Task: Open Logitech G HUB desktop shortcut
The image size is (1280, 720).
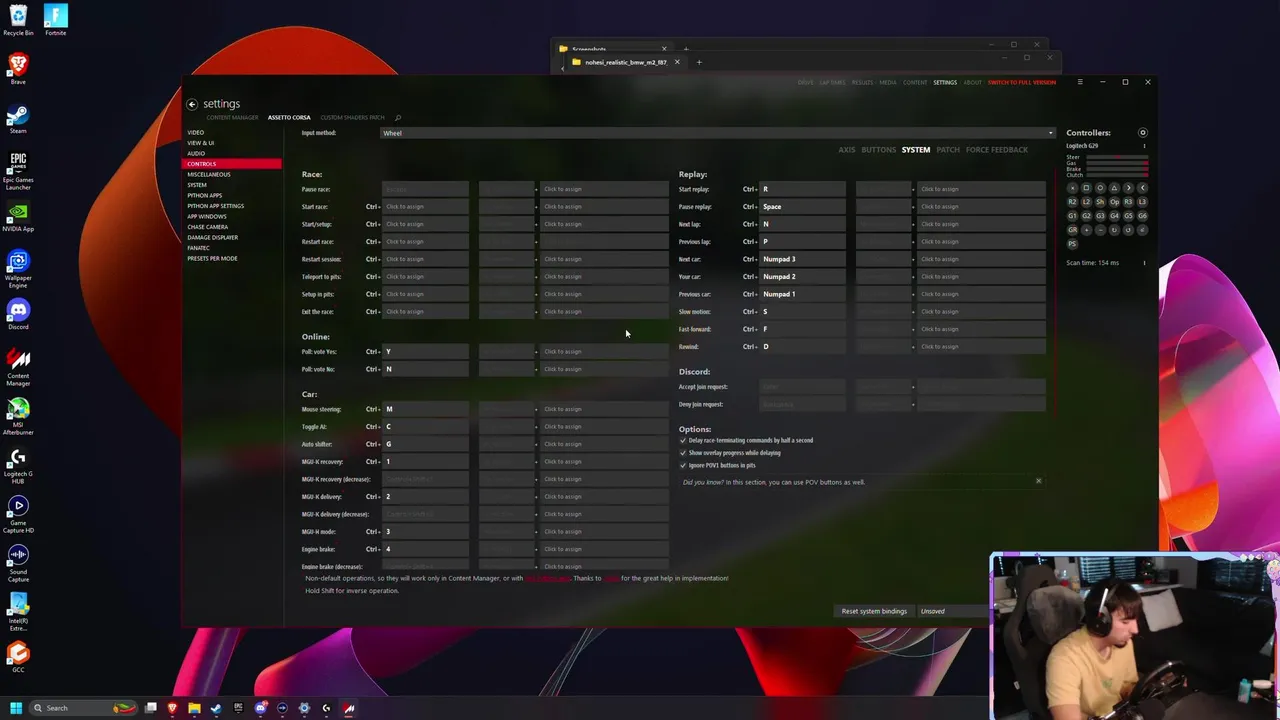Action: click(x=18, y=466)
